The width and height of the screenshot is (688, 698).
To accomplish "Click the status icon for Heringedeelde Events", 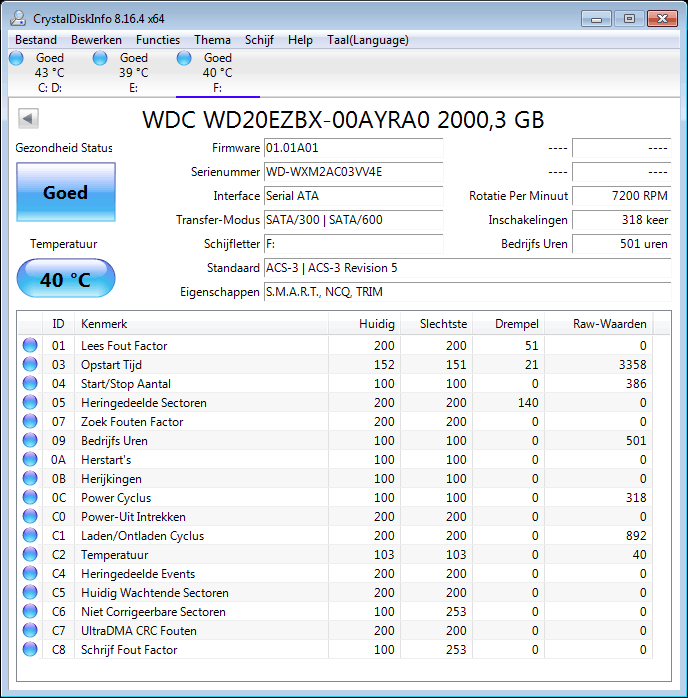I will tap(30, 573).
